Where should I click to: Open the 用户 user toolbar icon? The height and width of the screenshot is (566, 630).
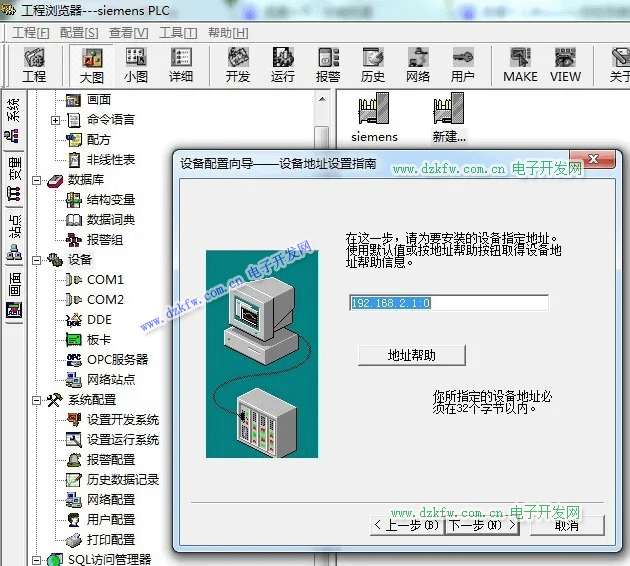(x=463, y=65)
